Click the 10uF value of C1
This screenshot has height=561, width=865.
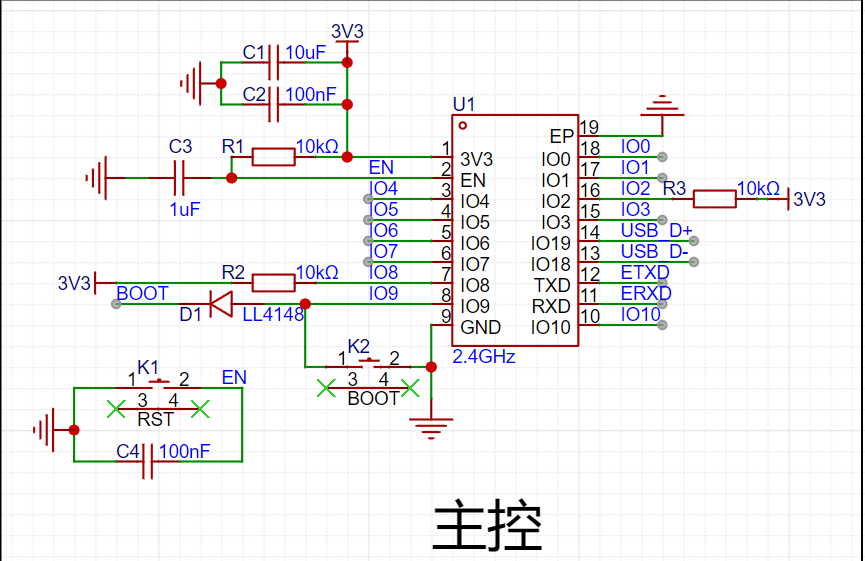(306, 52)
